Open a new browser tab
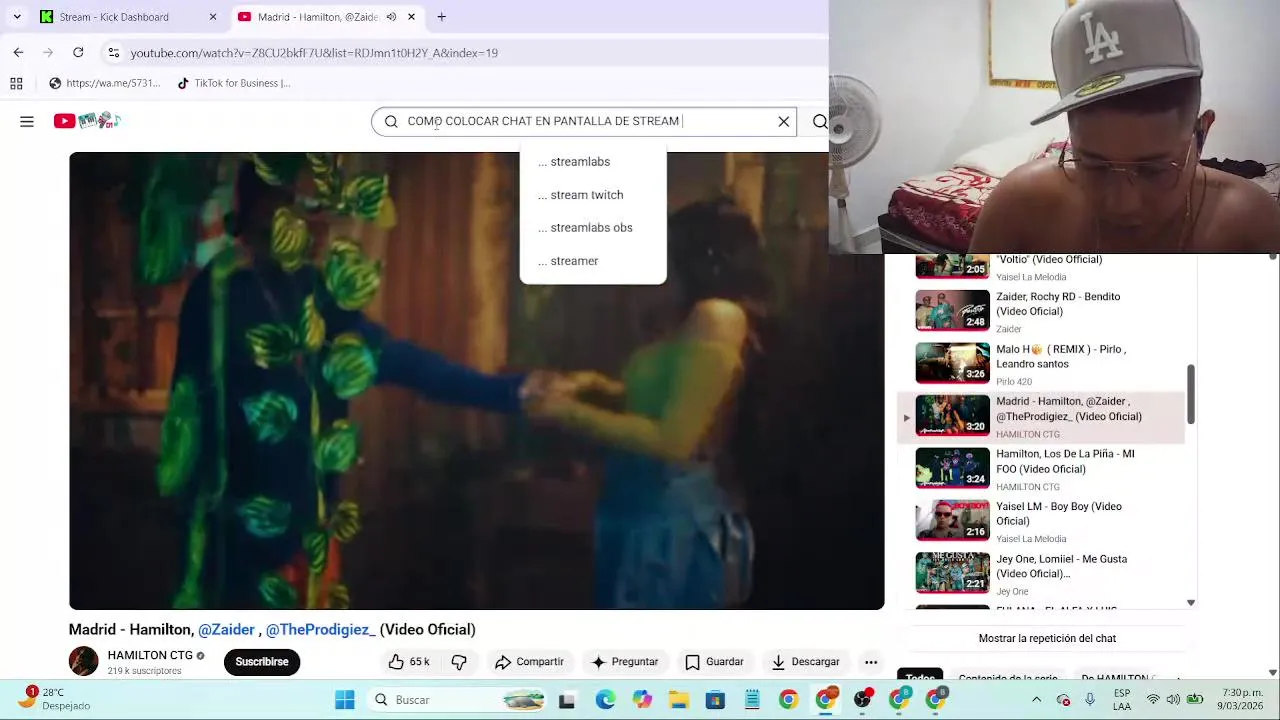 [x=441, y=17]
